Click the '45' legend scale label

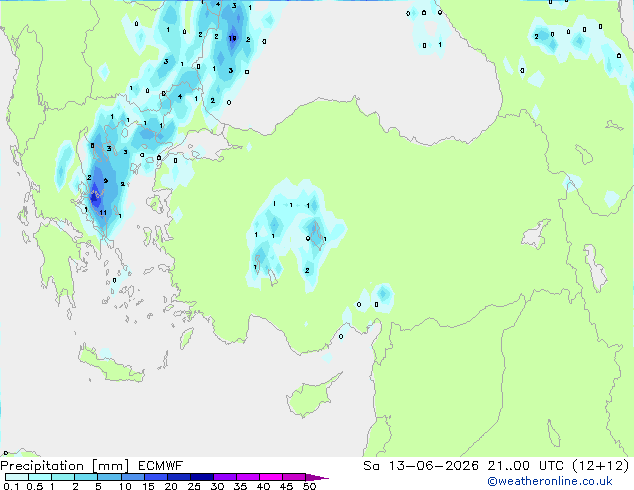286,486
